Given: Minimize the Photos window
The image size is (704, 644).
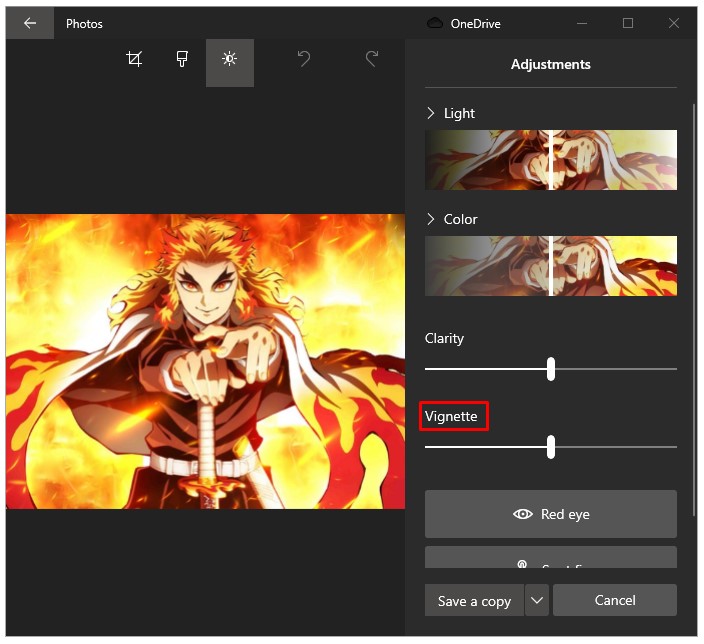Looking at the screenshot, I should tap(582, 23).
